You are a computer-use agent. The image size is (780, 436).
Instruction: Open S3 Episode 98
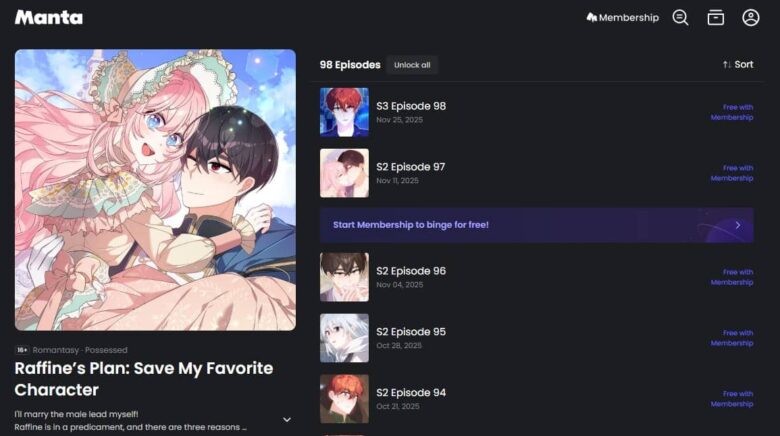[537, 112]
